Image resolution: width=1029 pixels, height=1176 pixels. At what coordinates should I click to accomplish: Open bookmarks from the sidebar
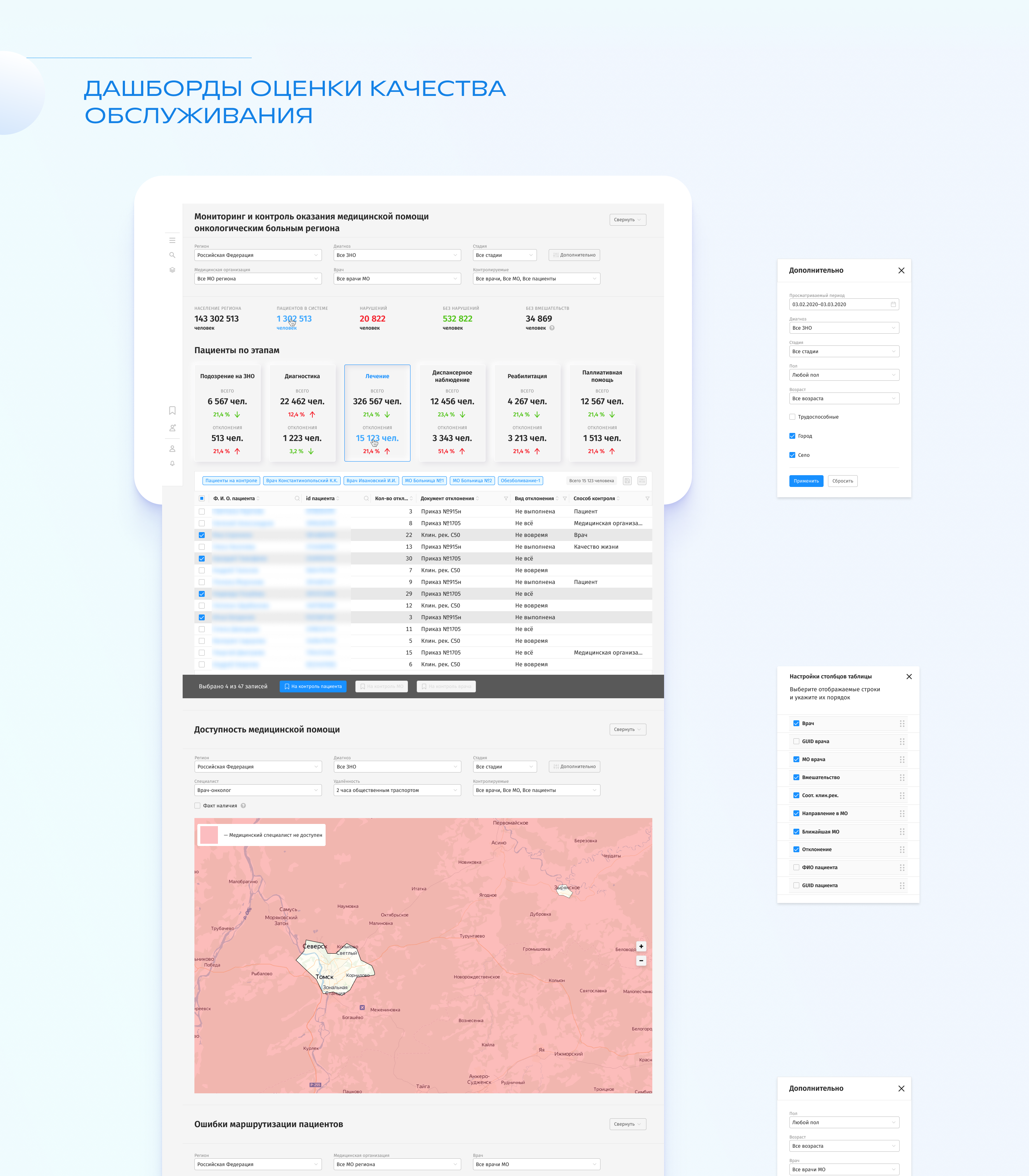(x=172, y=410)
